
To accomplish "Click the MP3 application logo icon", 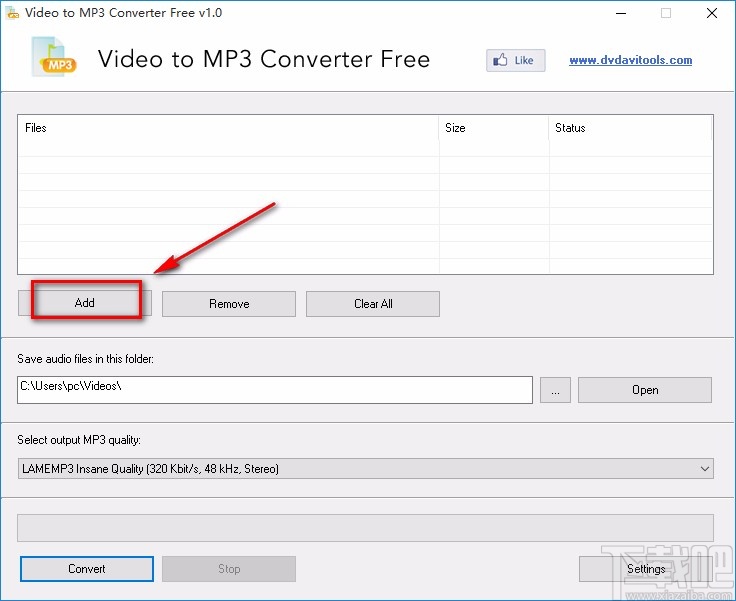I will pos(54,57).
